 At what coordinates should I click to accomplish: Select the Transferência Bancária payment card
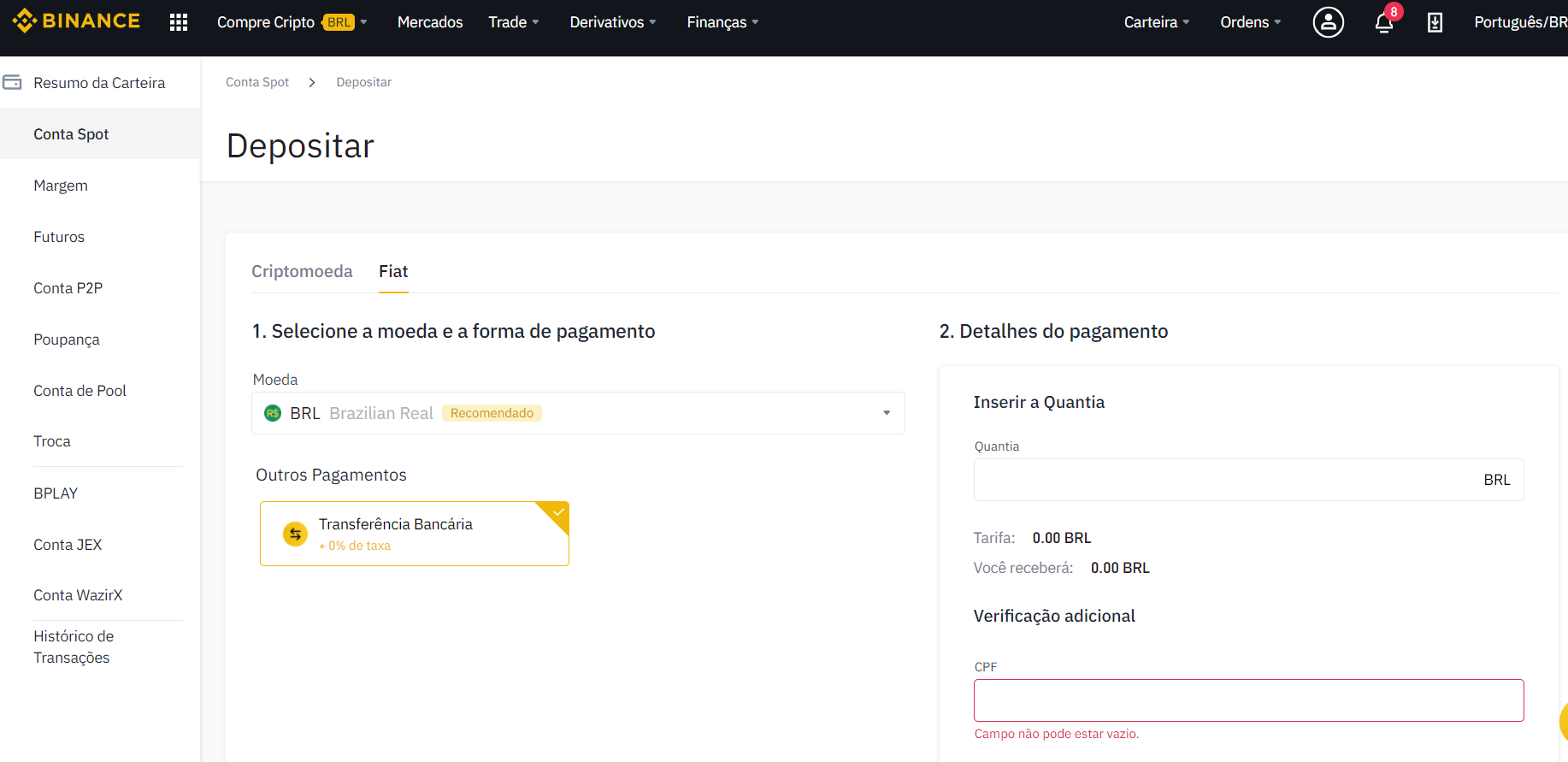pyautogui.click(x=415, y=534)
